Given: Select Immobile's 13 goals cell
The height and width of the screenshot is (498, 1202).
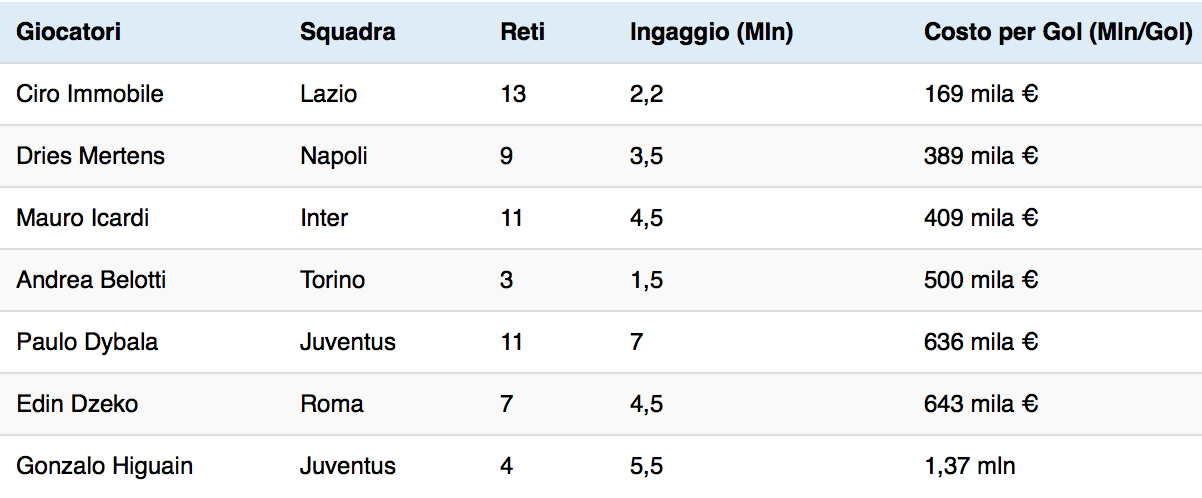Looking at the screenshot, I should click(x=513, y=94).
